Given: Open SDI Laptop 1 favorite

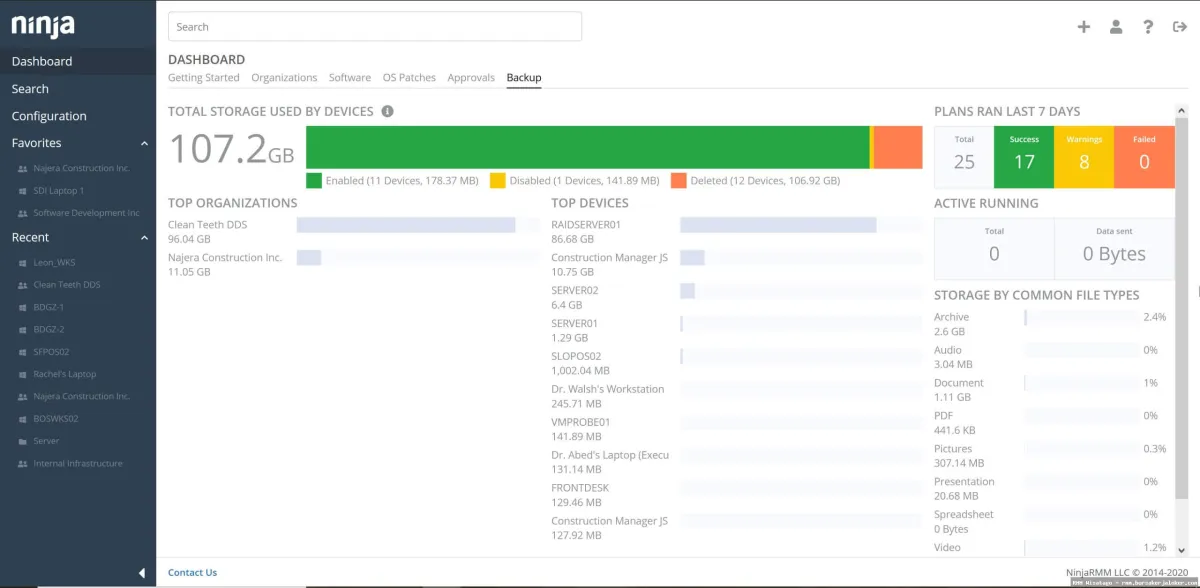Looking at the screenshot, I should pyautogui.click(x=58, y=191).
